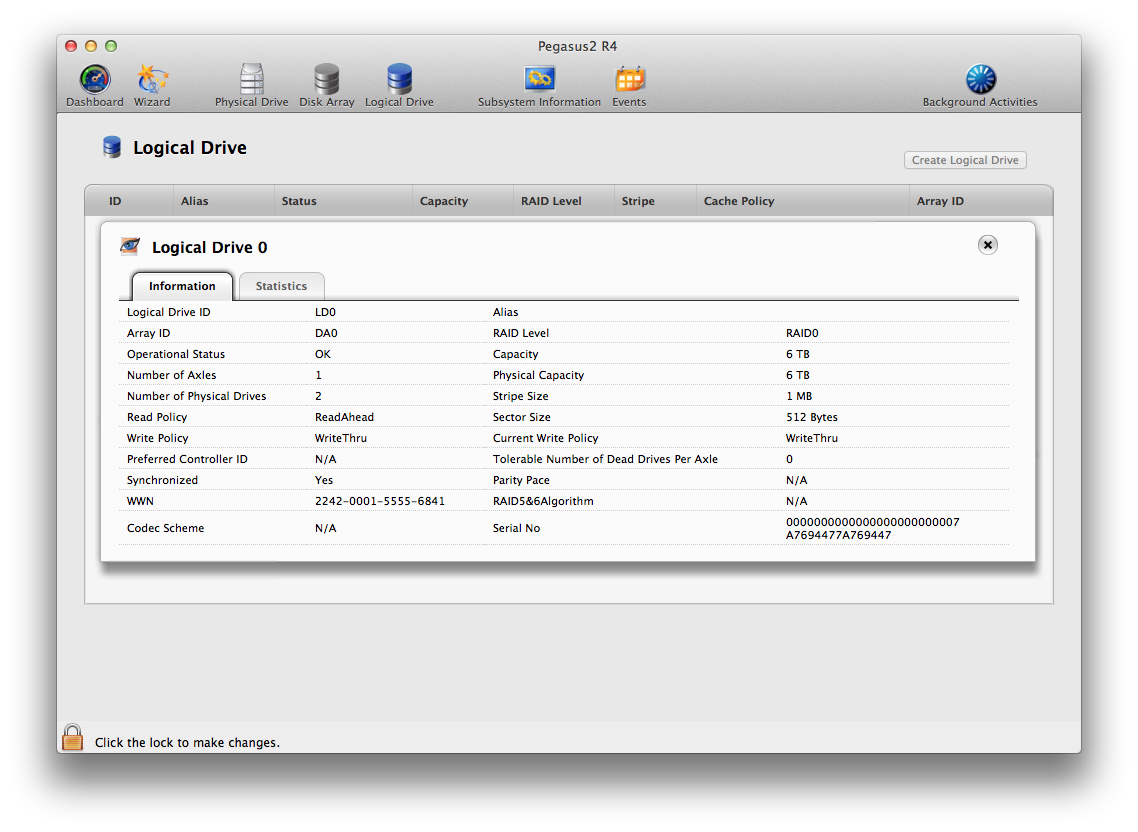Open Subsystem Information
The width and height of the screenshot is (1138, 832).
click(539, 85)
